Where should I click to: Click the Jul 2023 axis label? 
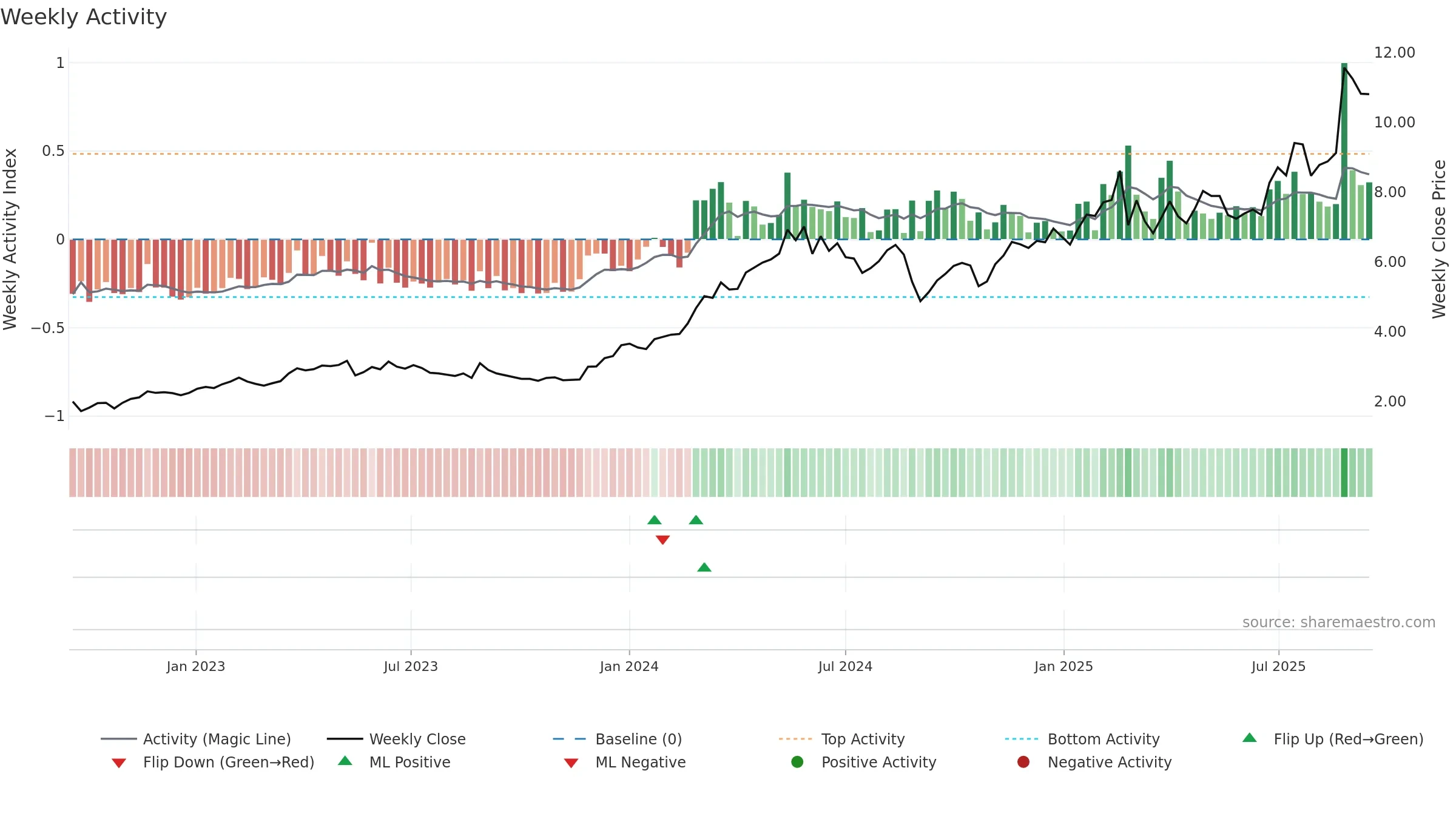click(x=411, y=666)
